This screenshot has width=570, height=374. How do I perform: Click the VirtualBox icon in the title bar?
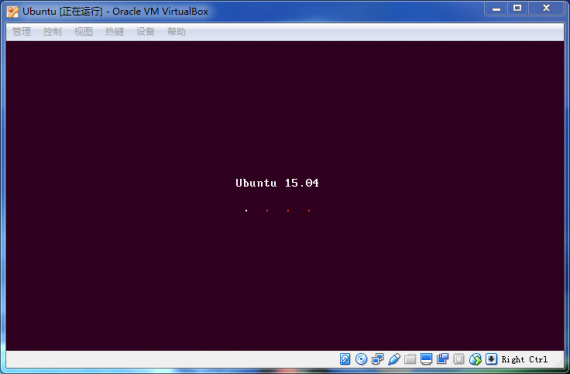12,12
